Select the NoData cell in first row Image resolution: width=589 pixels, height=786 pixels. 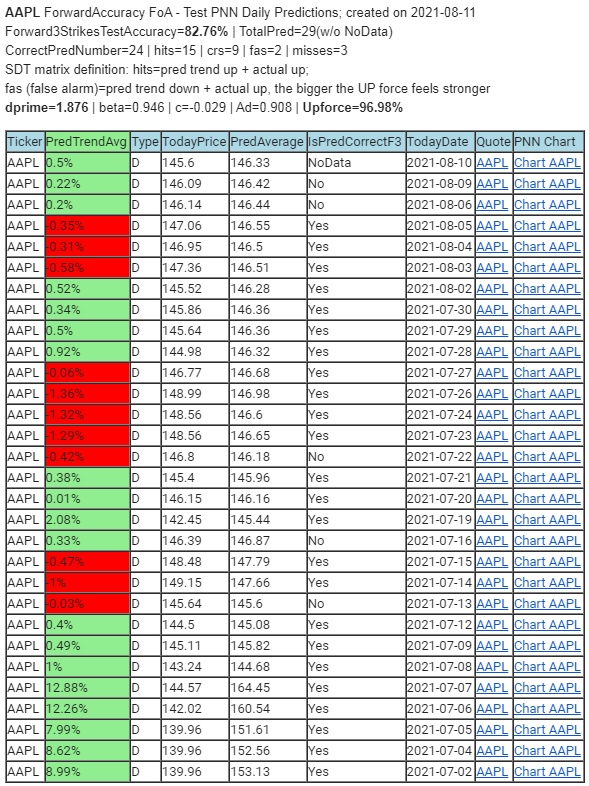click(356, 163)
